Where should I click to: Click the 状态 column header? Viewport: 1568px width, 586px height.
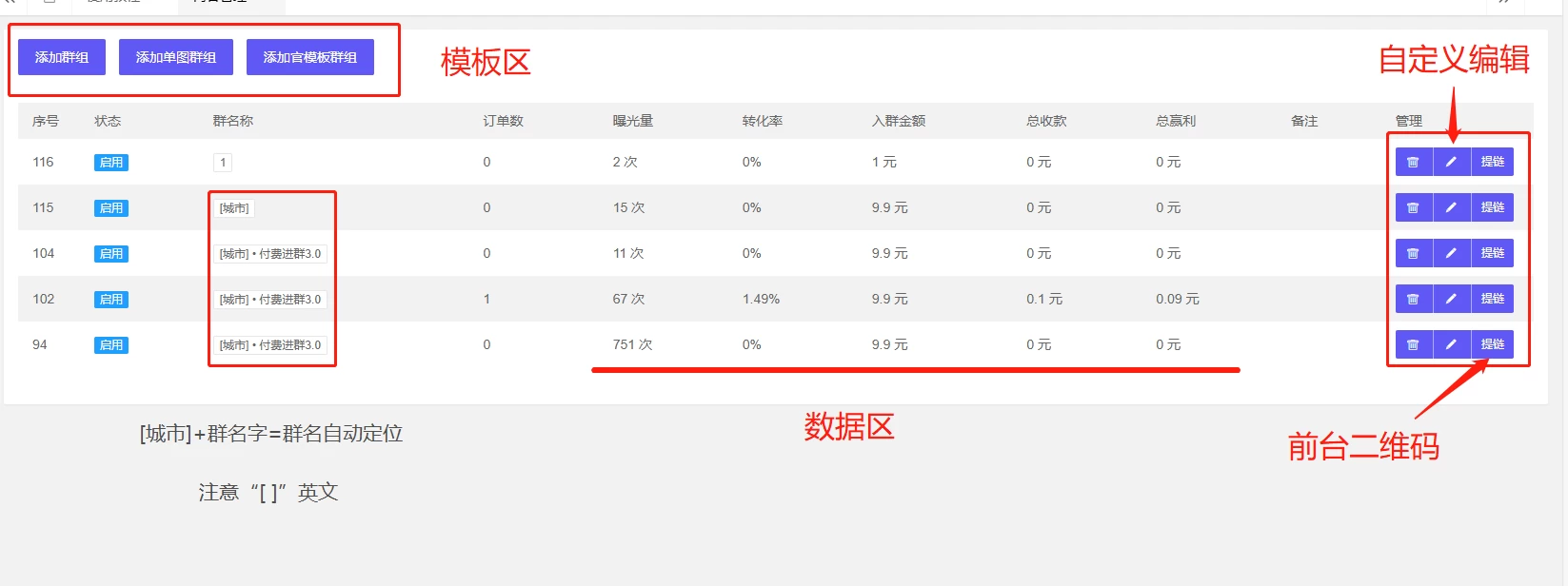click(x=108, y=121)
